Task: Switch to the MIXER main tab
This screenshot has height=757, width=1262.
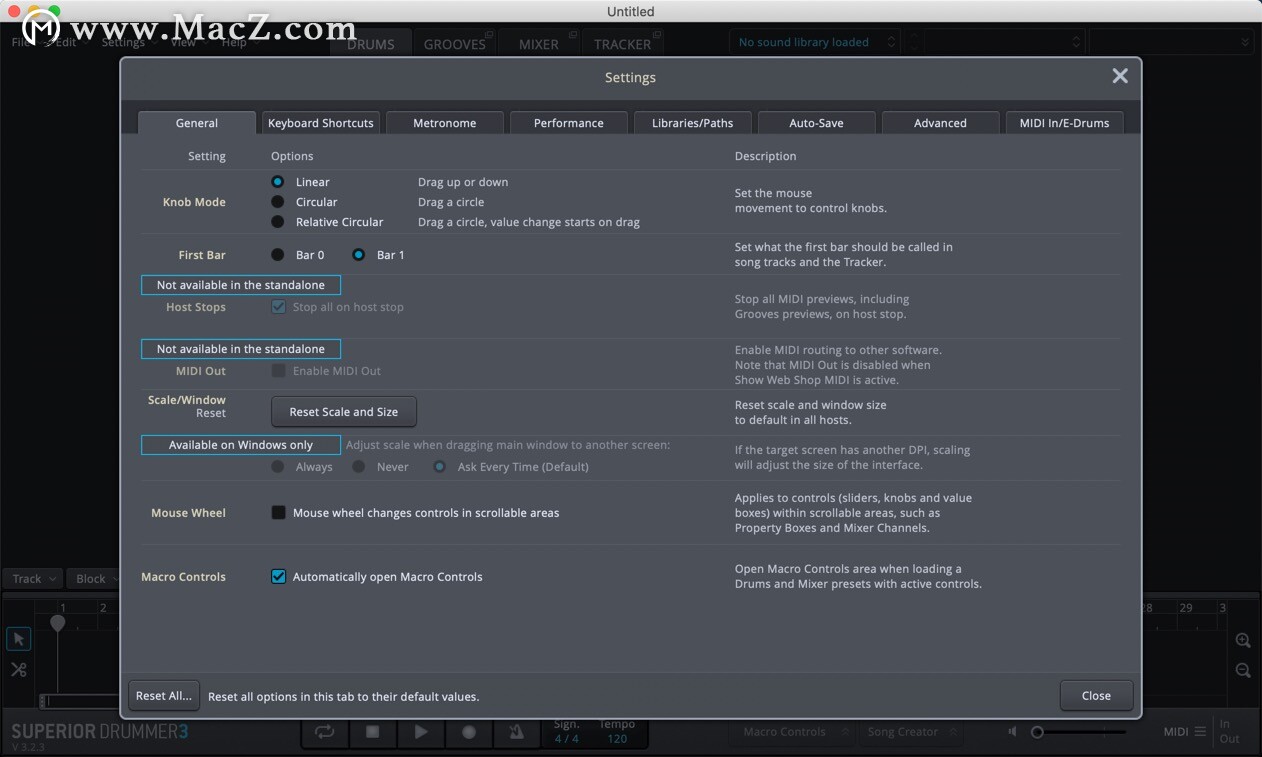Action: point(539,44)
